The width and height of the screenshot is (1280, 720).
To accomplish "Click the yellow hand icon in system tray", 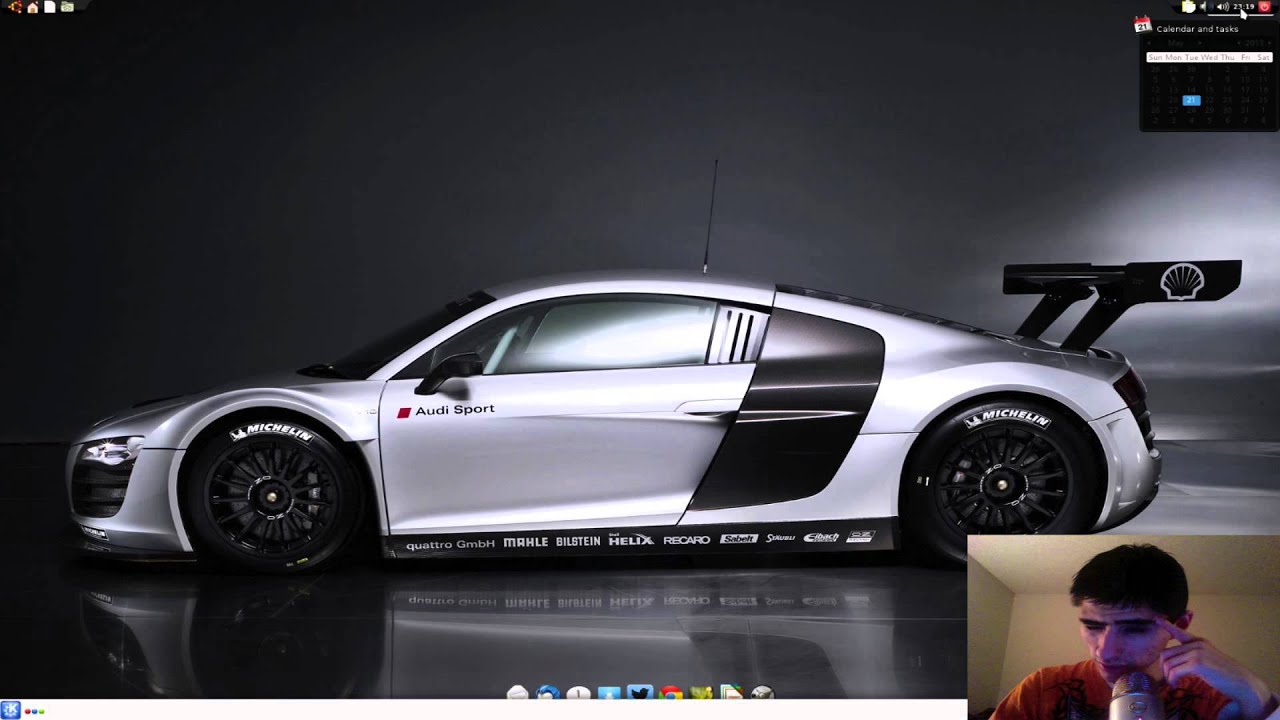I will (x=1188, y=7).
